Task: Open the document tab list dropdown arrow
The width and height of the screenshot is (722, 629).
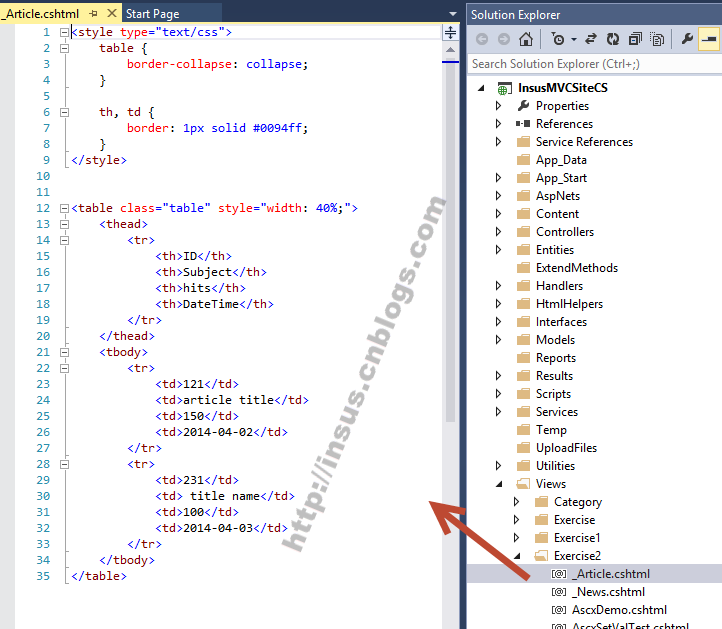Action: point(453,14)
